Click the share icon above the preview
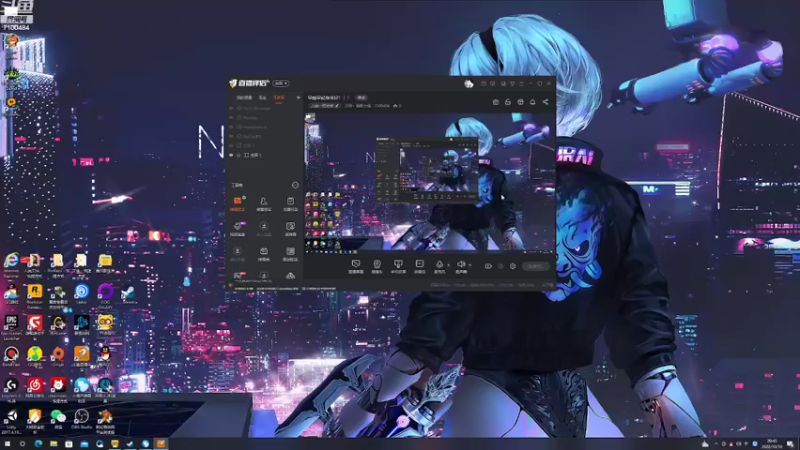800x450 pixels. (x=545, y=102)
